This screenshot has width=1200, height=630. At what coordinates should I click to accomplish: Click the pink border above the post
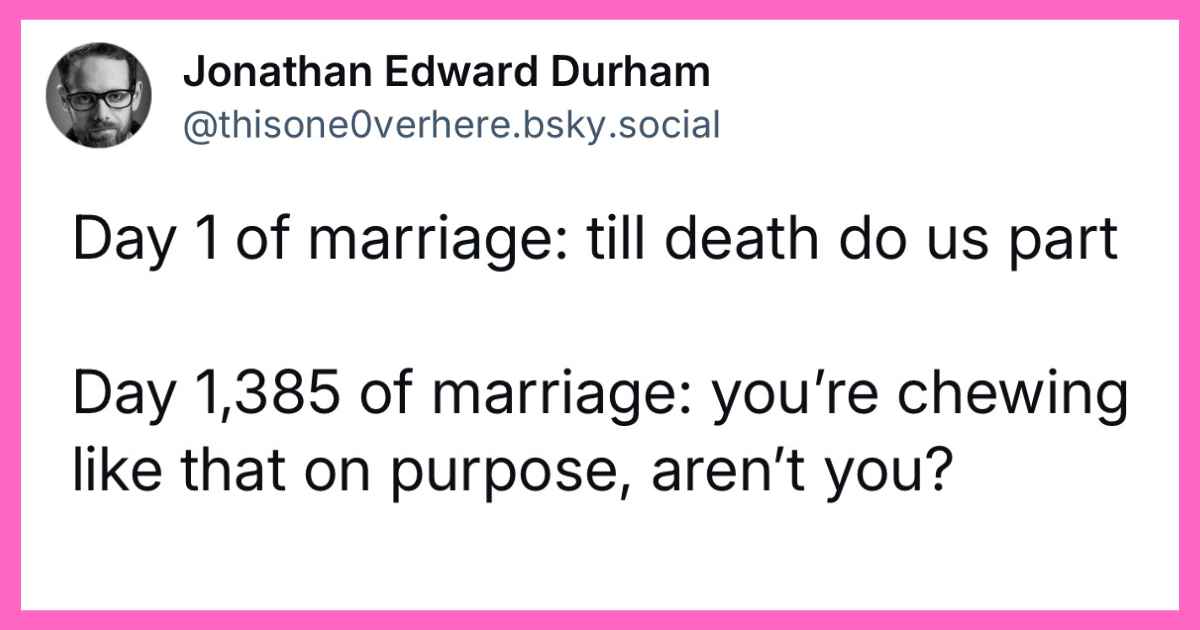(600, 9)
